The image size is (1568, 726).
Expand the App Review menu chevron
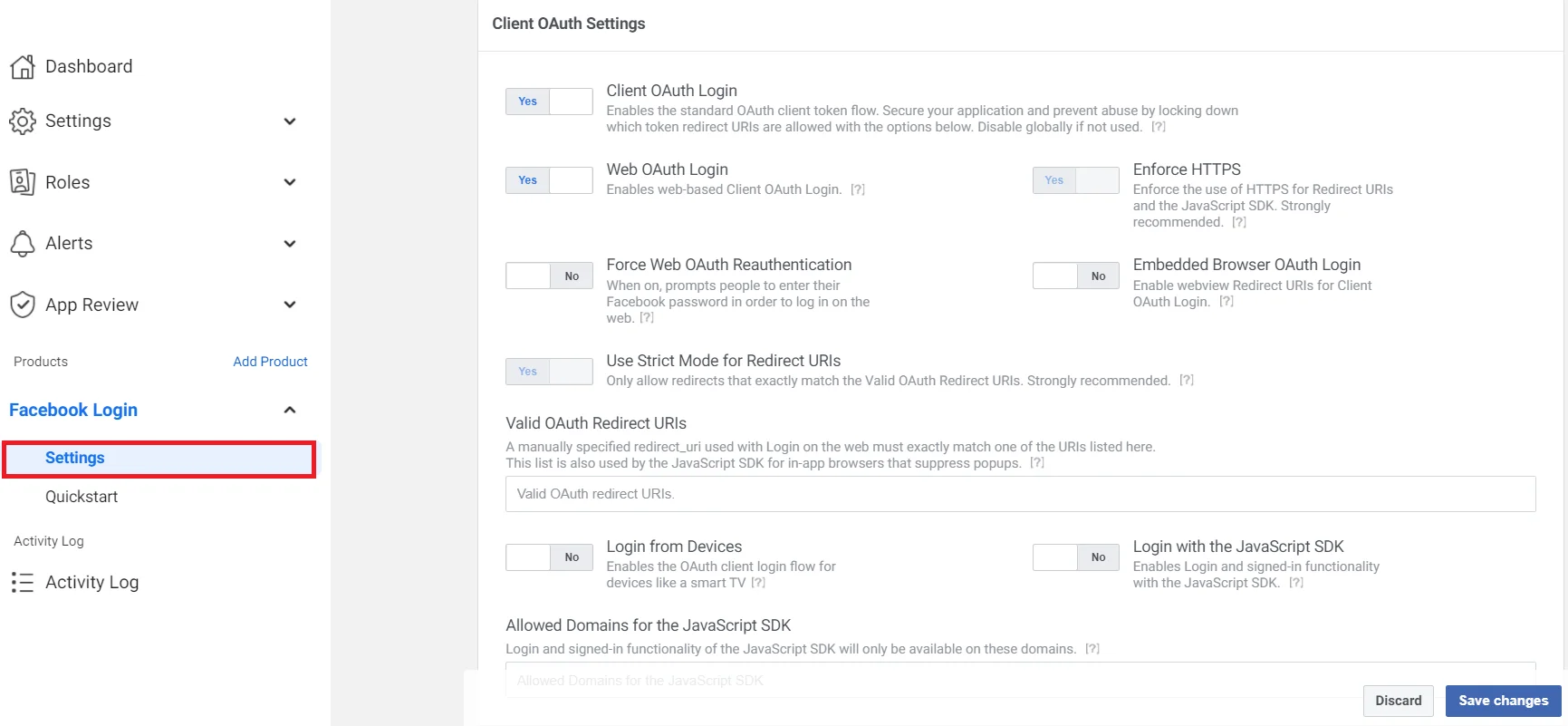[x=290, y=305]
